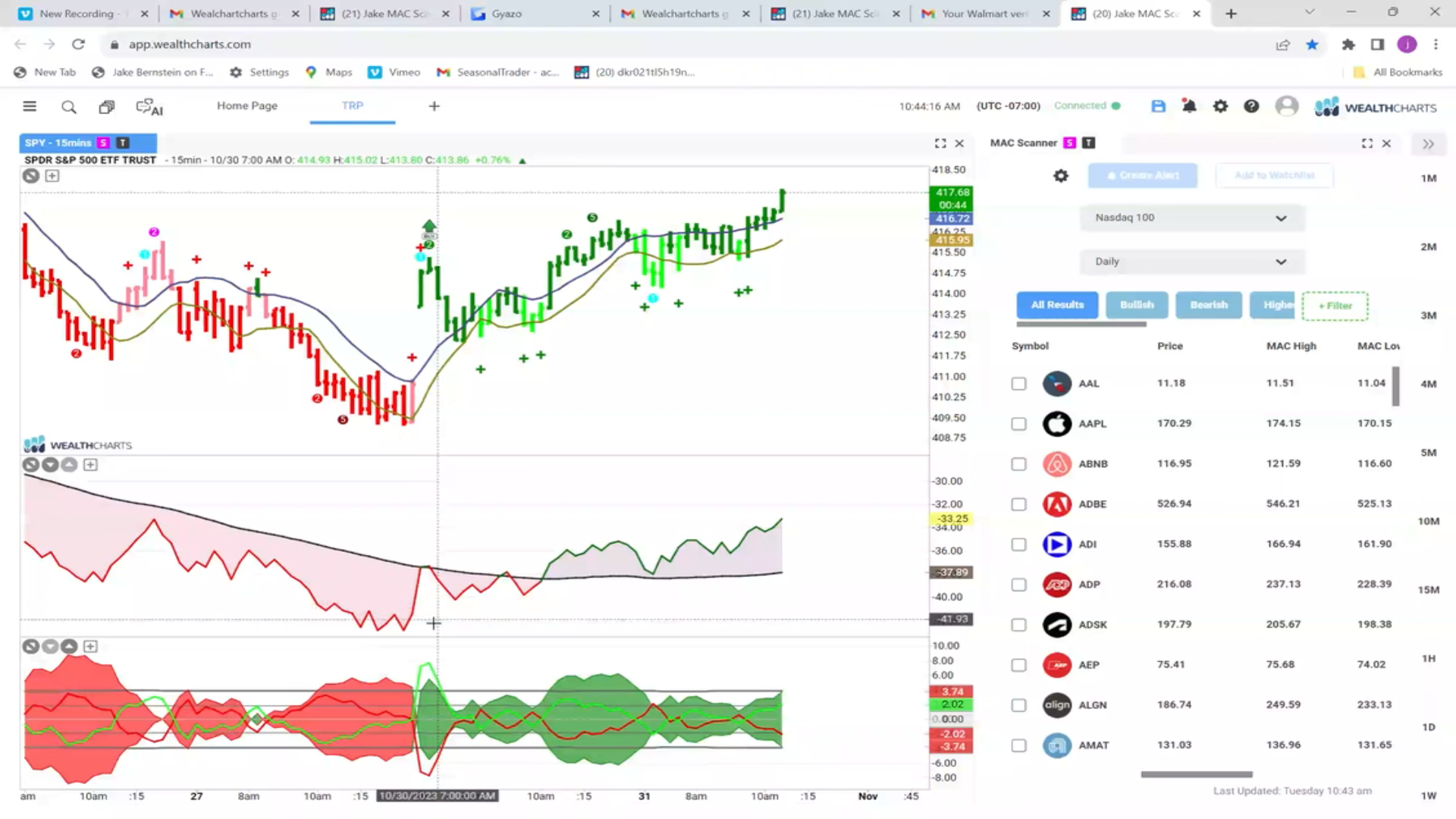Reload the current browser page
Image resolution: width=1456 pixels, height=819 pixels.
click(78, 45)
